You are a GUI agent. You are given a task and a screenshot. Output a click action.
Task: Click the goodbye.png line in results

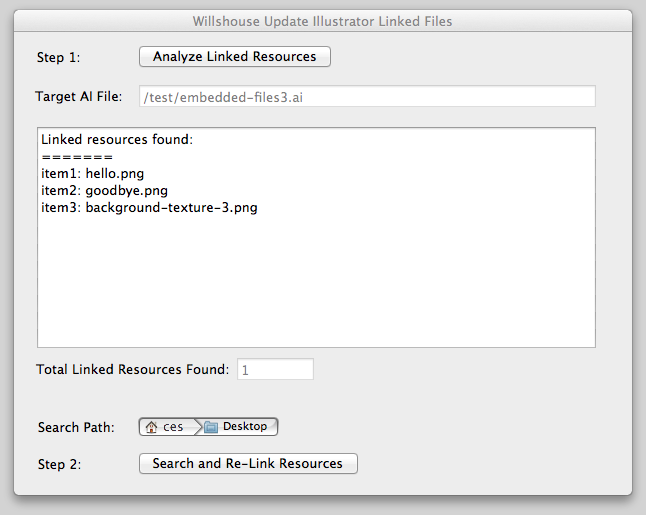[x=105, y=191]
